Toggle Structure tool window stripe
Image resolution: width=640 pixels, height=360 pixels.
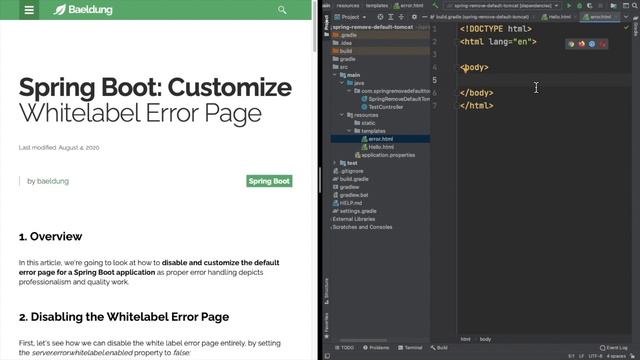(327, 291)
